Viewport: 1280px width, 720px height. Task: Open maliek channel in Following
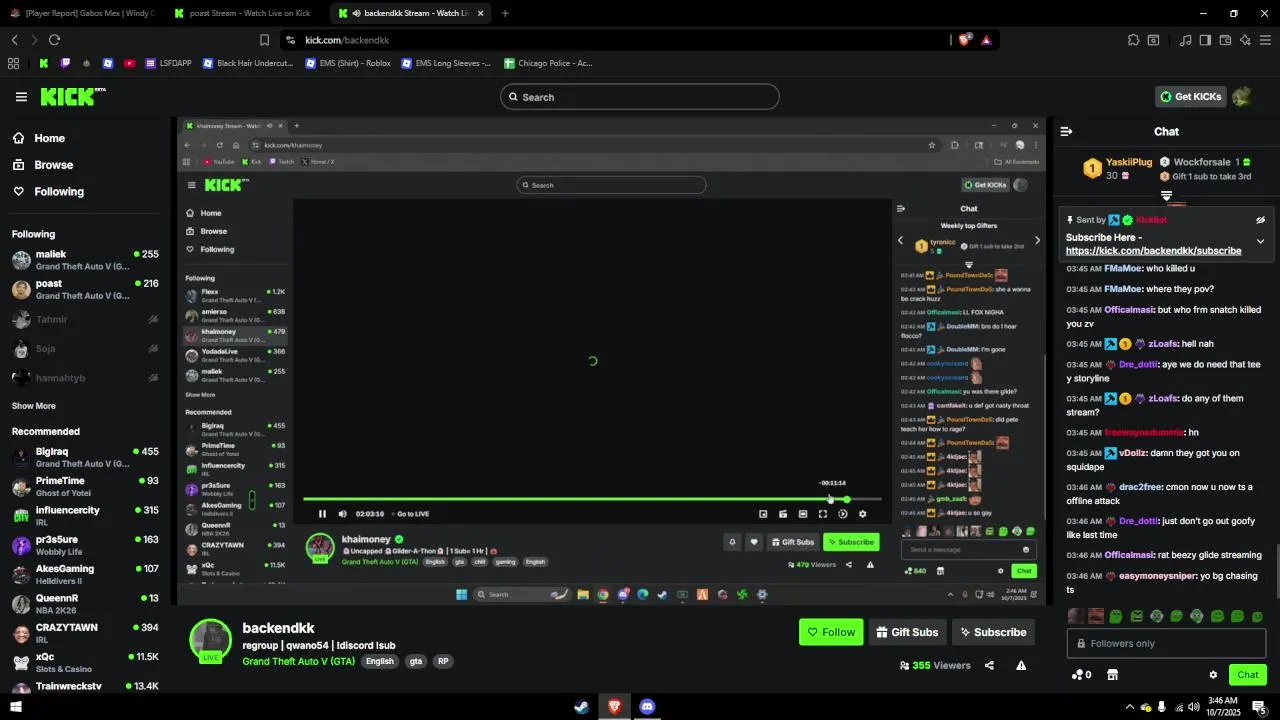pyautogui.click(x=84, y=260)
